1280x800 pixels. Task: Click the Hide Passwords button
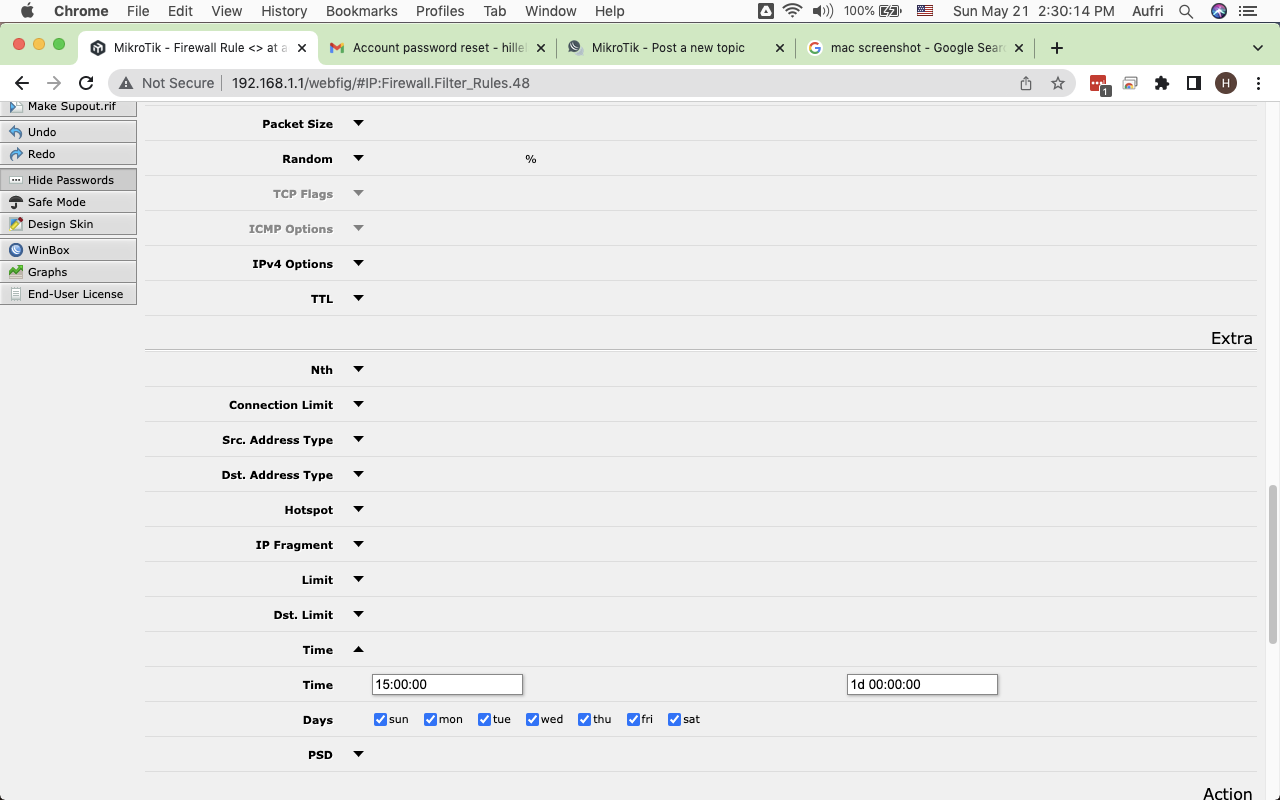(69, 180)
